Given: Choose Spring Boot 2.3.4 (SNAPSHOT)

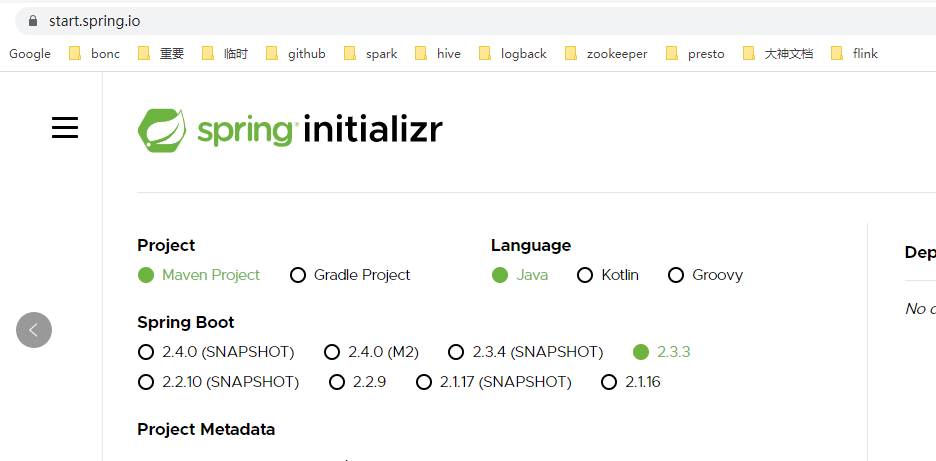Looking at the screenshot, I should [x=525, y=352].
